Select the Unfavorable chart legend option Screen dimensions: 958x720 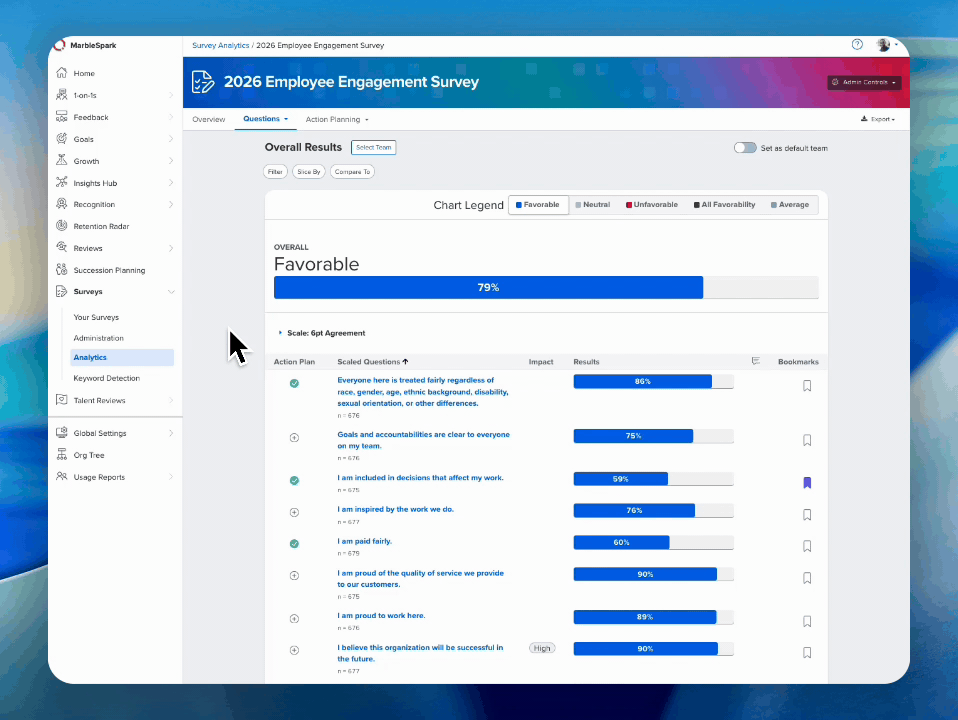point(651,205)
